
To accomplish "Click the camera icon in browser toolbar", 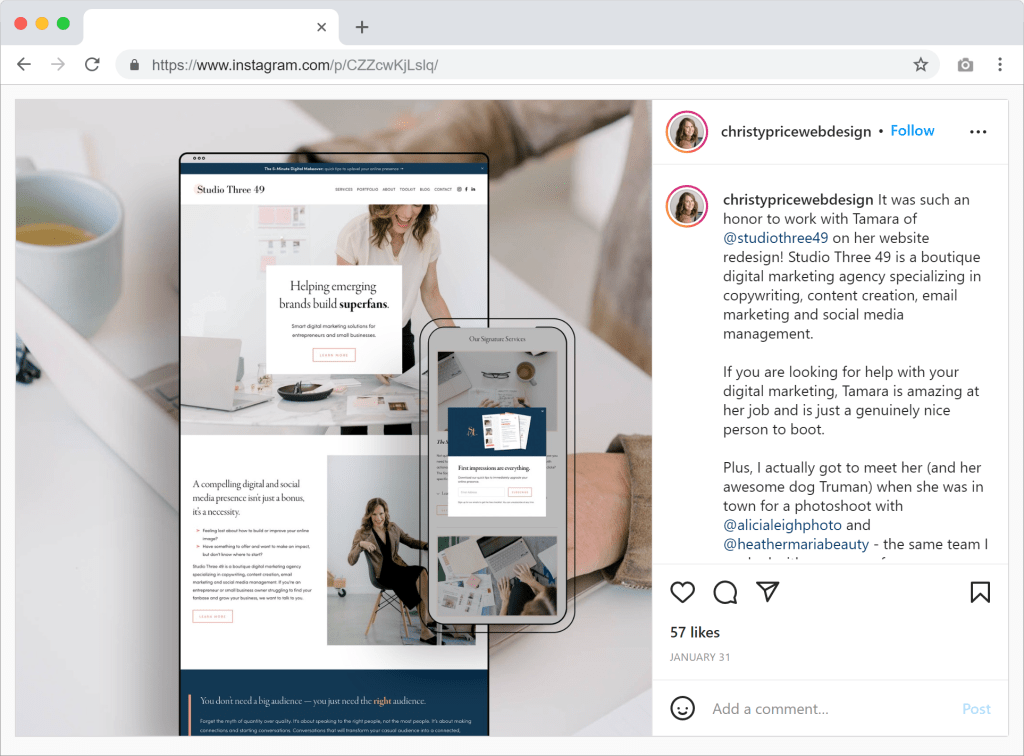I will point(965,64).
